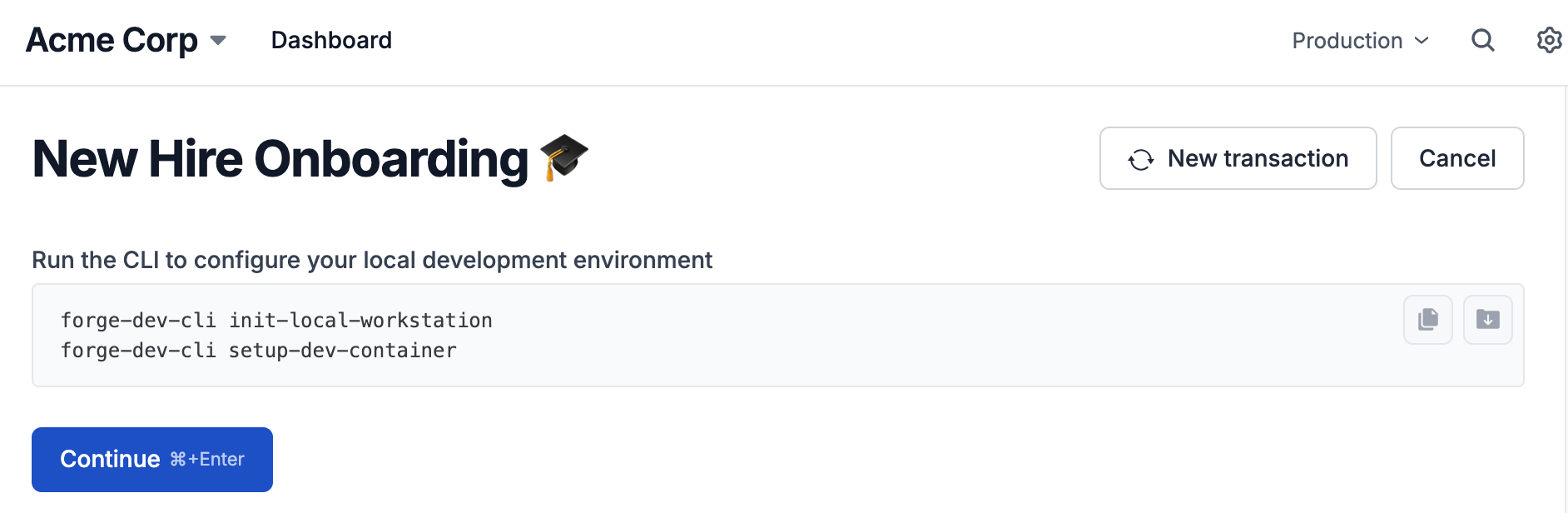Click the refresh icon inside New transaction
The width and height of the screenshot is (1568, 513).
[x=1141, y=158]
